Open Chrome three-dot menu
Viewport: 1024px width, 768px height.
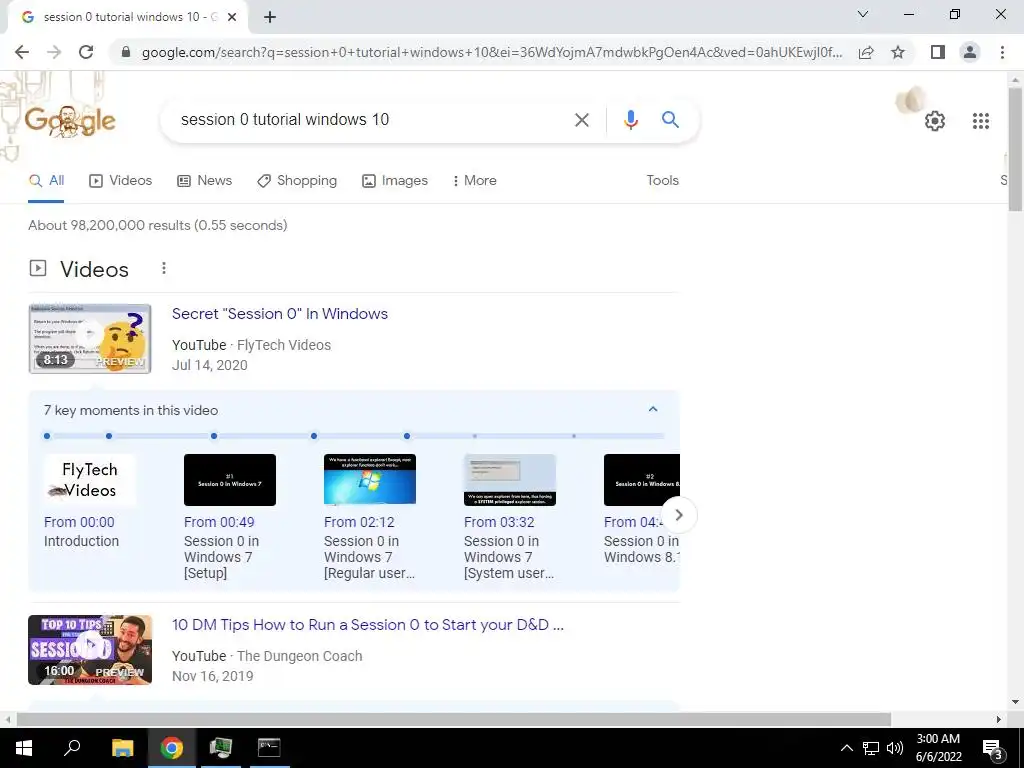(x=1002, y=52)
